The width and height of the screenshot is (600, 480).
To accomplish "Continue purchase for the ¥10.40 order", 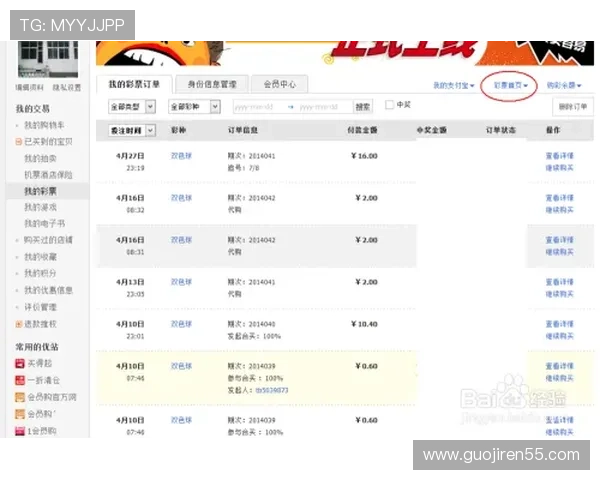I will click(559, 336).
